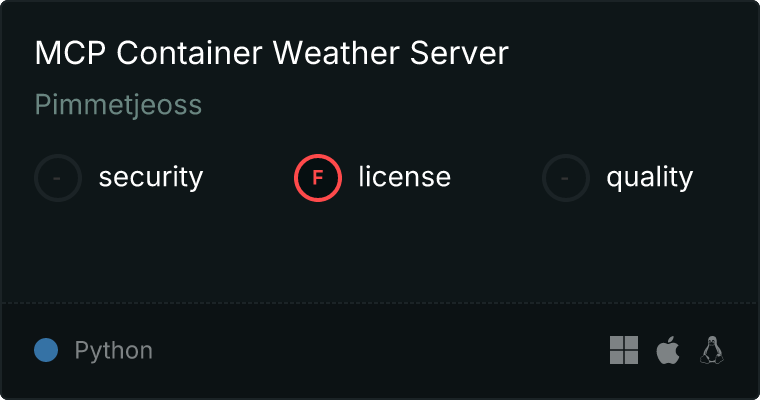Click the MCP abbreviation in the title

pyautogui.click(x=71, y=52)
